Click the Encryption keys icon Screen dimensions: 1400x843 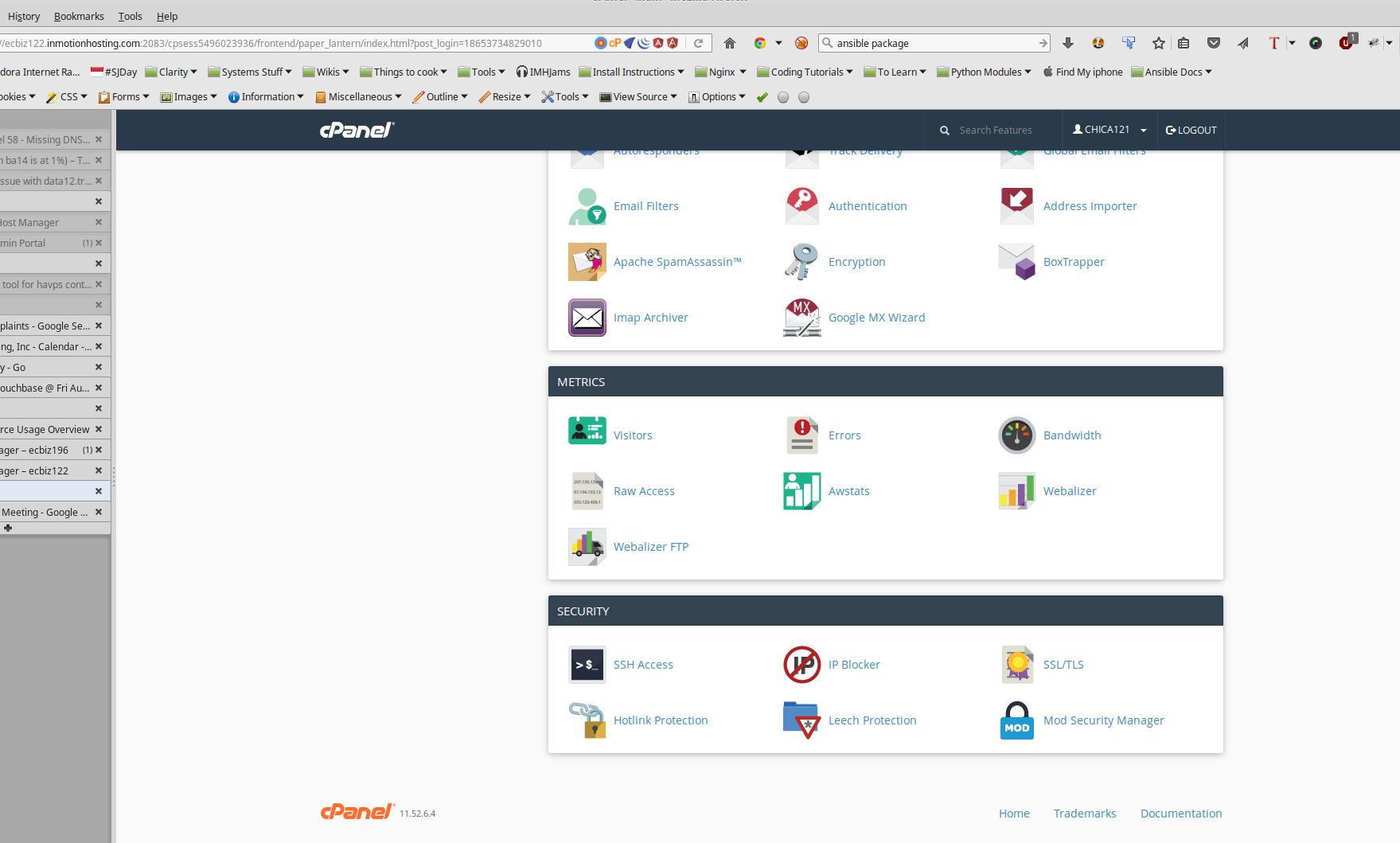(x=801, y=262)
